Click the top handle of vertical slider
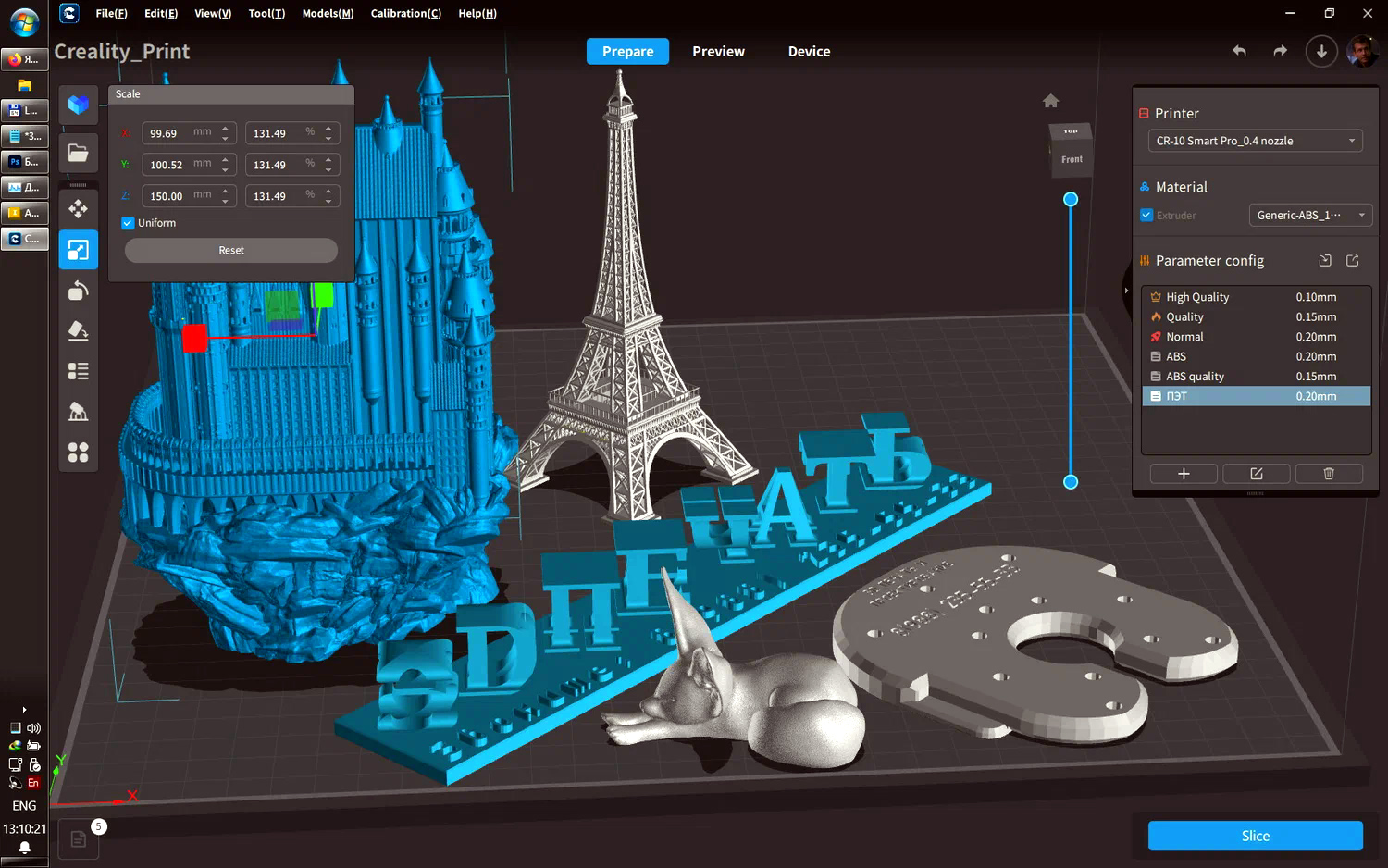Viewport: 1388px width, 868px height. click(1071, 199)
